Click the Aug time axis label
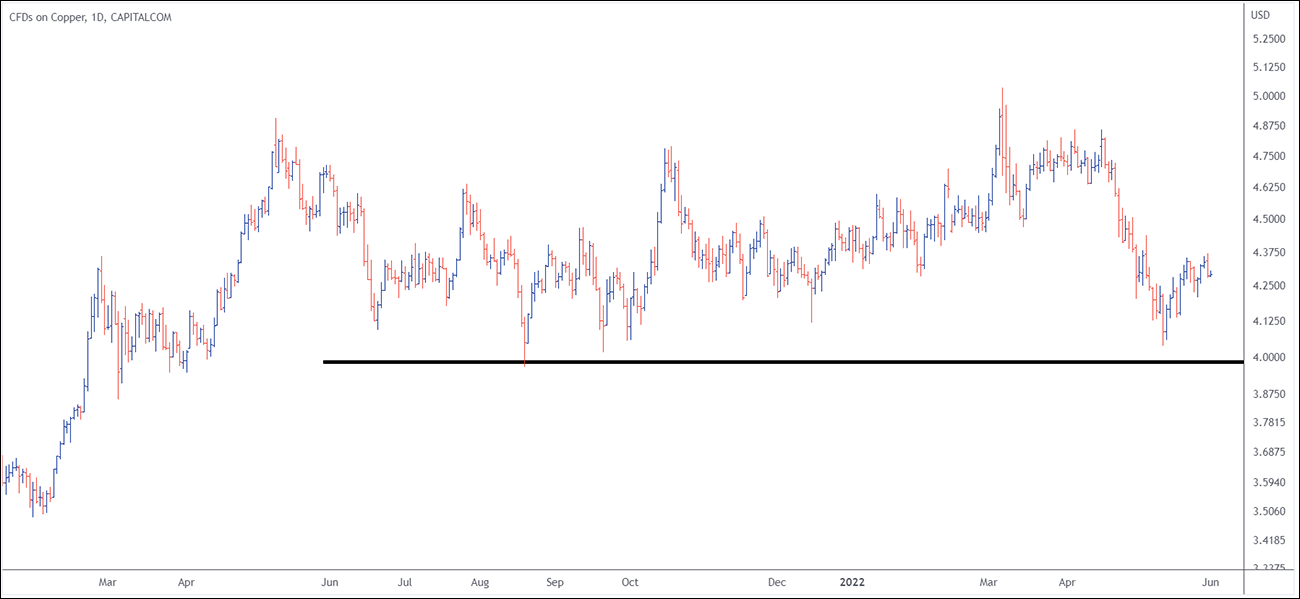Viewport: 1300px width, 599px height. tap(479, 582)
